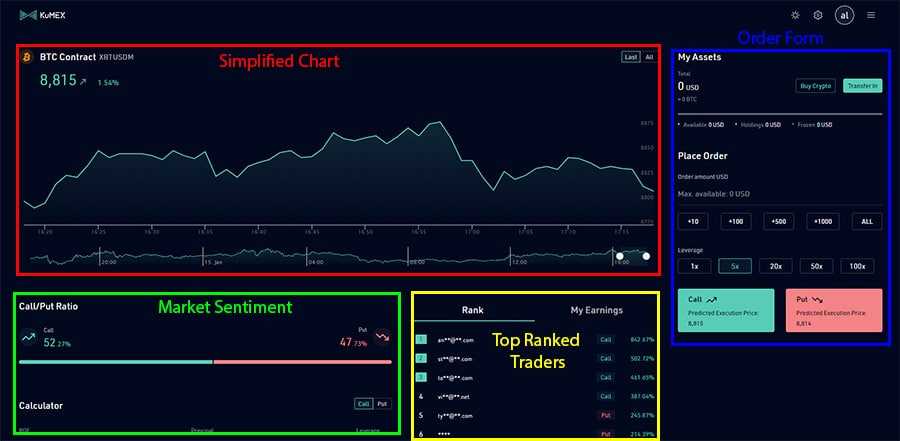Click the order amount input field
900x441 pixels.
(x=780, y=194)
